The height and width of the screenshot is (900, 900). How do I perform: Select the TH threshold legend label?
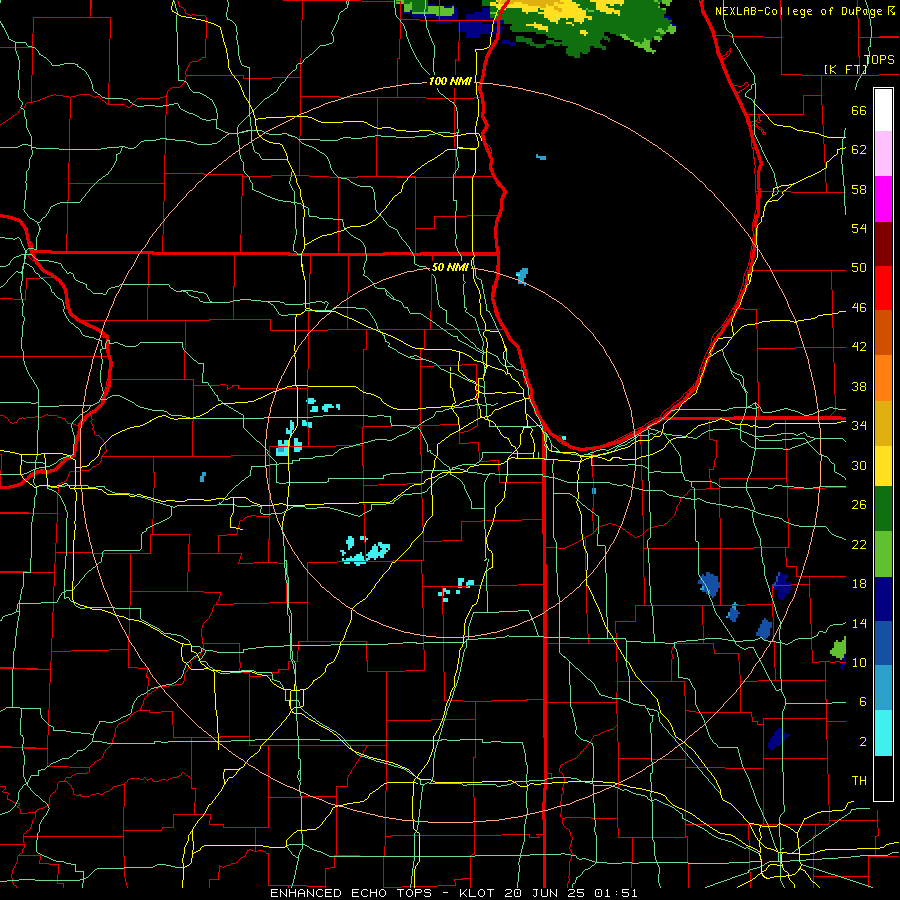859,781
